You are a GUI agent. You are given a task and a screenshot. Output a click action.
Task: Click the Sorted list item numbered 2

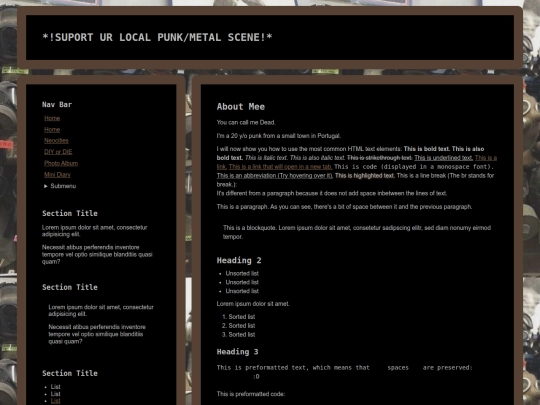point(242,326)
